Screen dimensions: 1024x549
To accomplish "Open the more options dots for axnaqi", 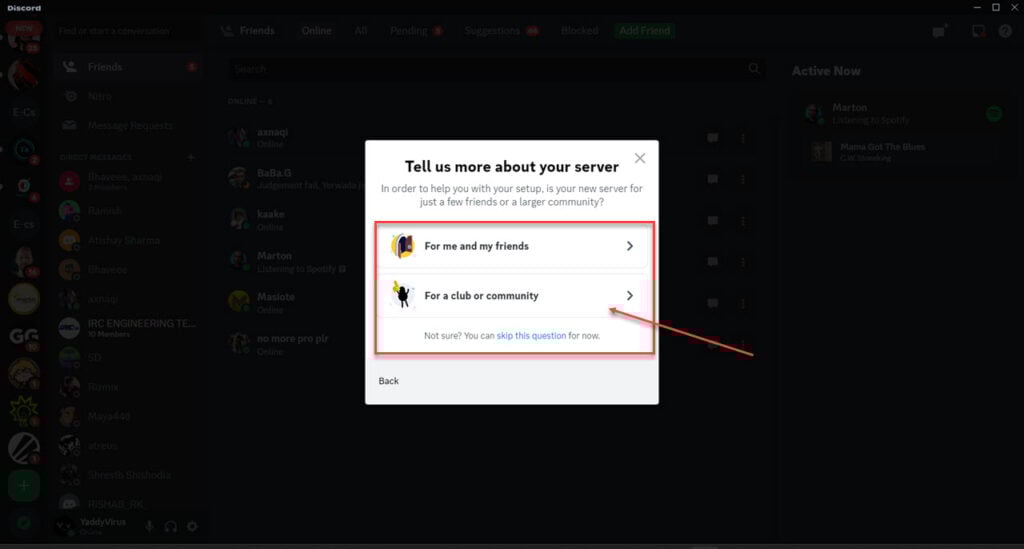I will pos(743,138).
